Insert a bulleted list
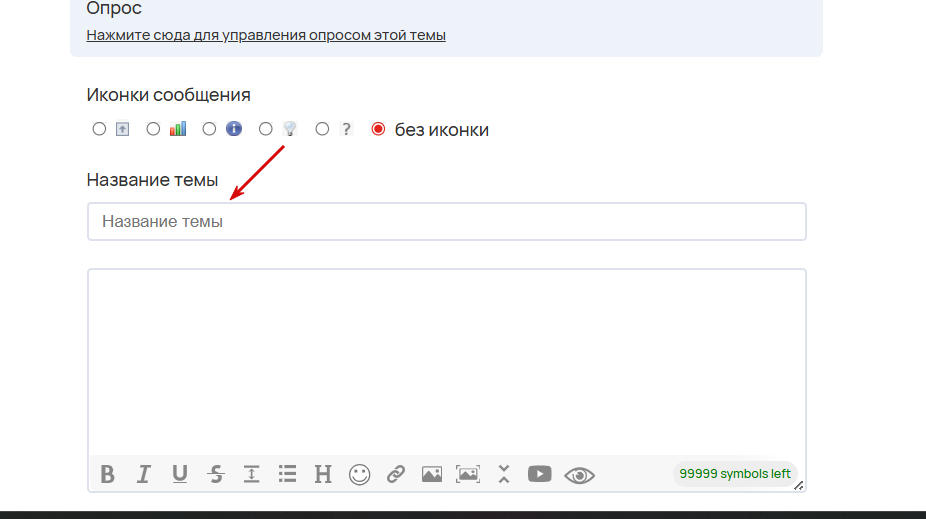 (x=288, y=474)
